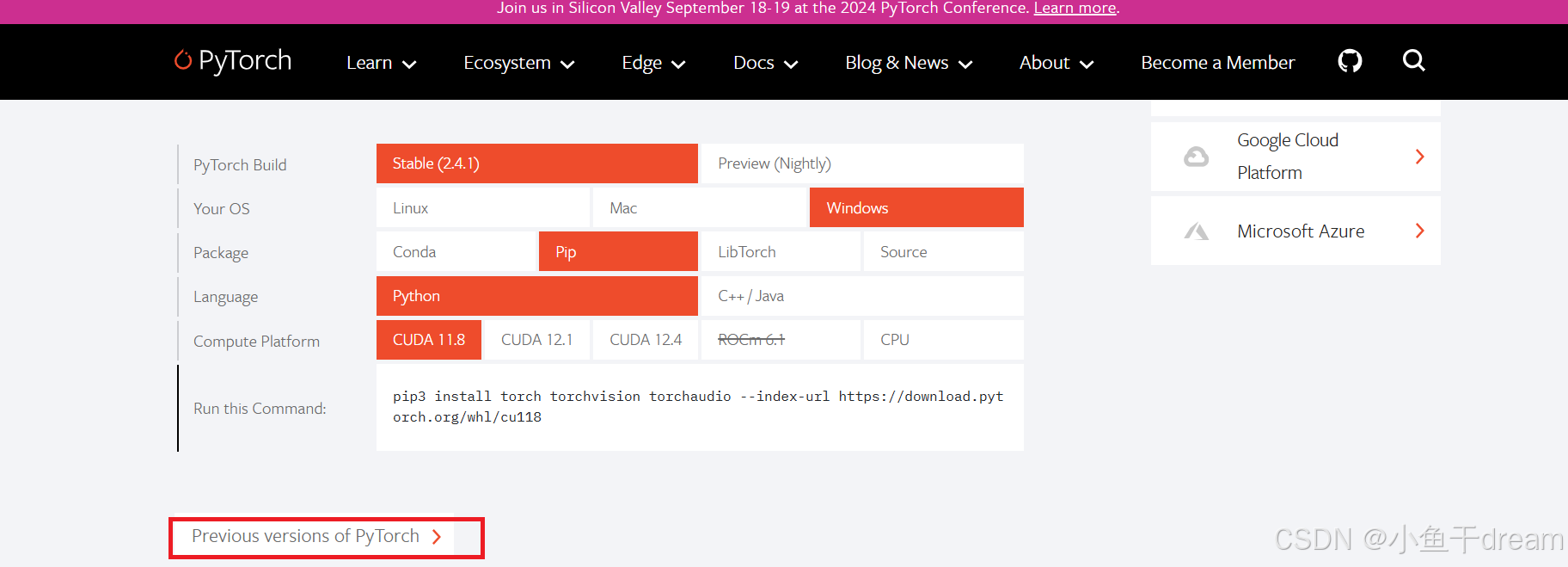The width and height of the screenshot is (1568, 567).
Task: Click the Compute Platform label
Action: 256,342
